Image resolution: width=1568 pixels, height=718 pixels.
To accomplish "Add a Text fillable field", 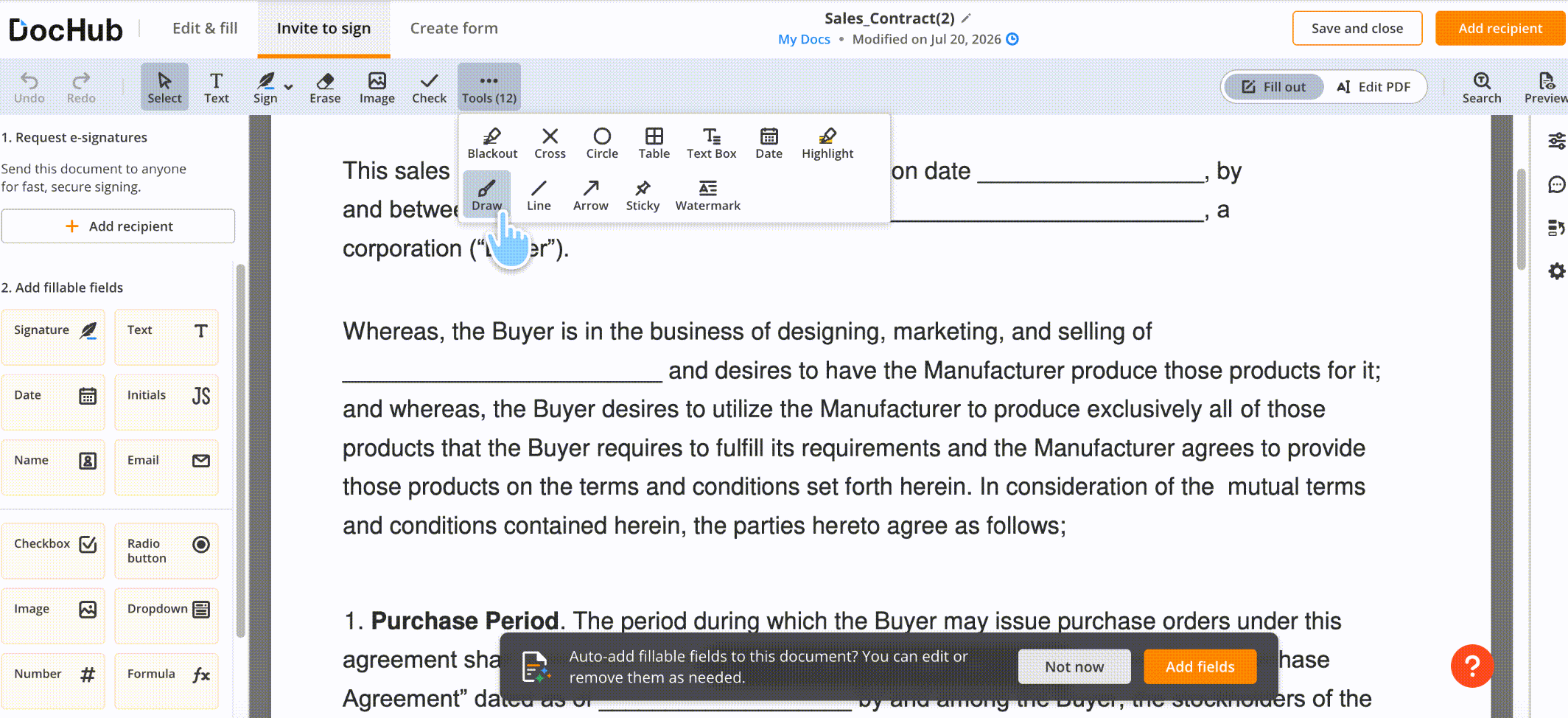I will [x=167, y=337].
